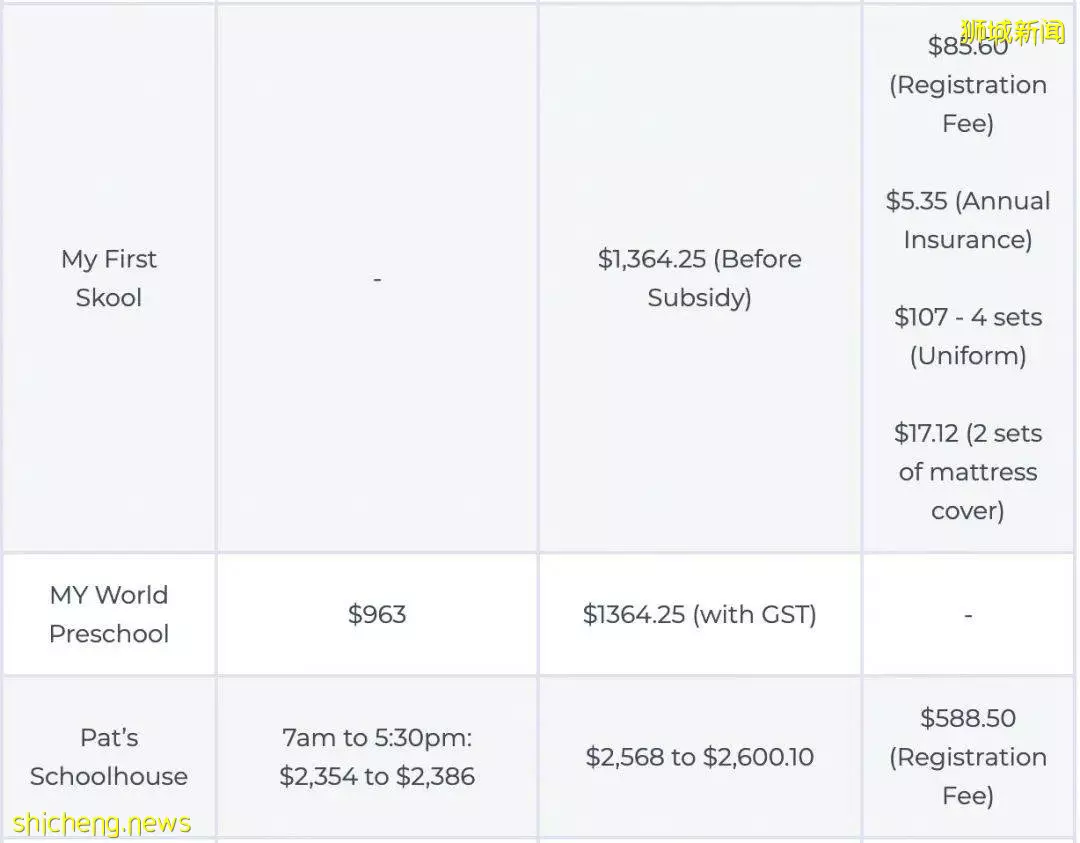
Task: Click the $2,354 to $2,386 price text
Action: pyautogui.click(x=377, y=776)
